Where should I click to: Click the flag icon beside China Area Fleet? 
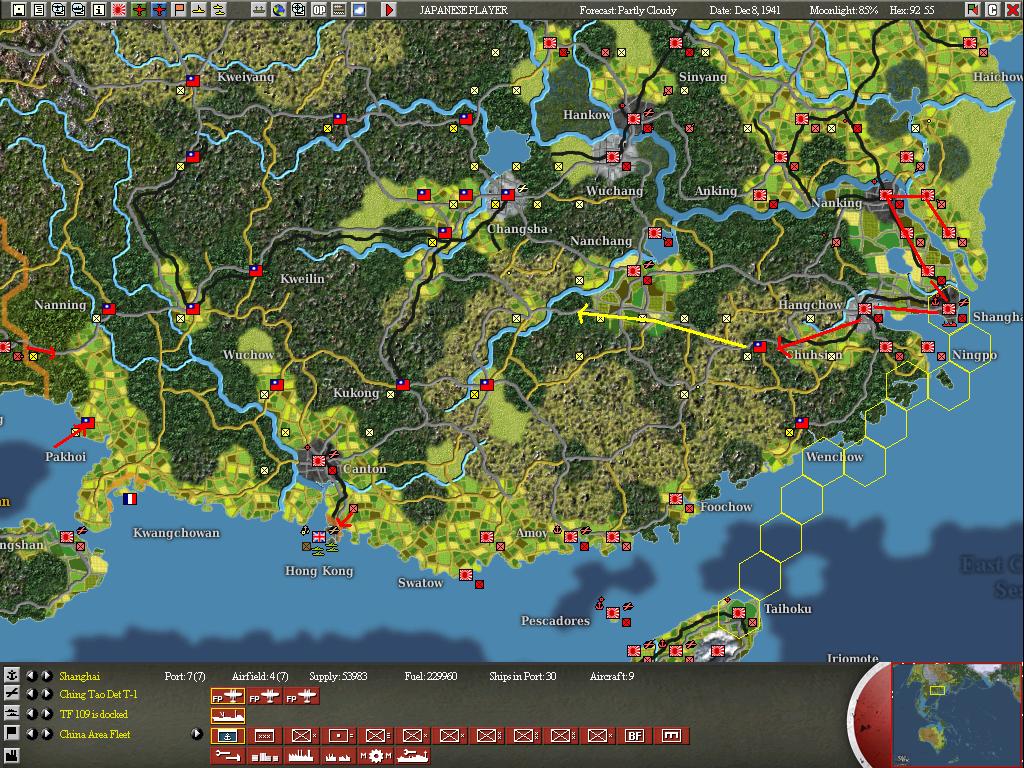click(x=11, y=733)
